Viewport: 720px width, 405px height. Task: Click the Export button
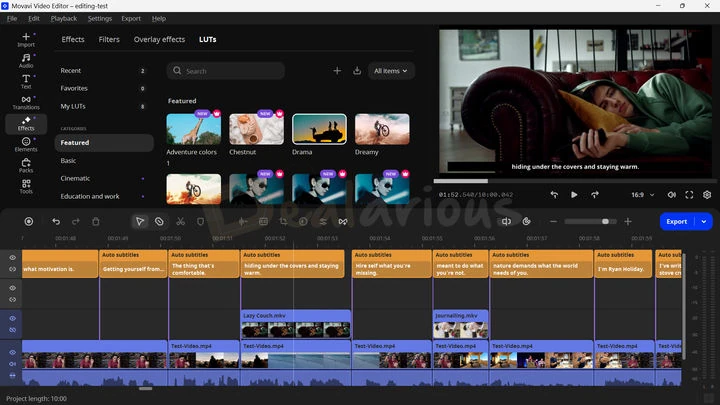(677, 221)
